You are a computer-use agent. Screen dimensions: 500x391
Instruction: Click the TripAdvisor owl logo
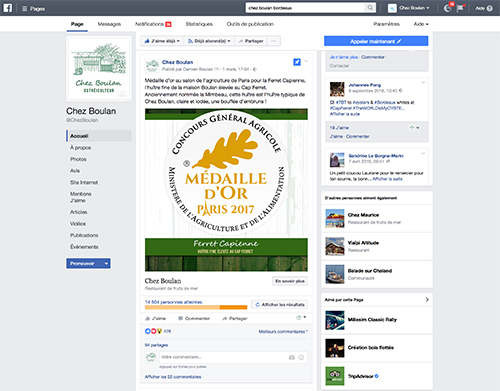335,376
